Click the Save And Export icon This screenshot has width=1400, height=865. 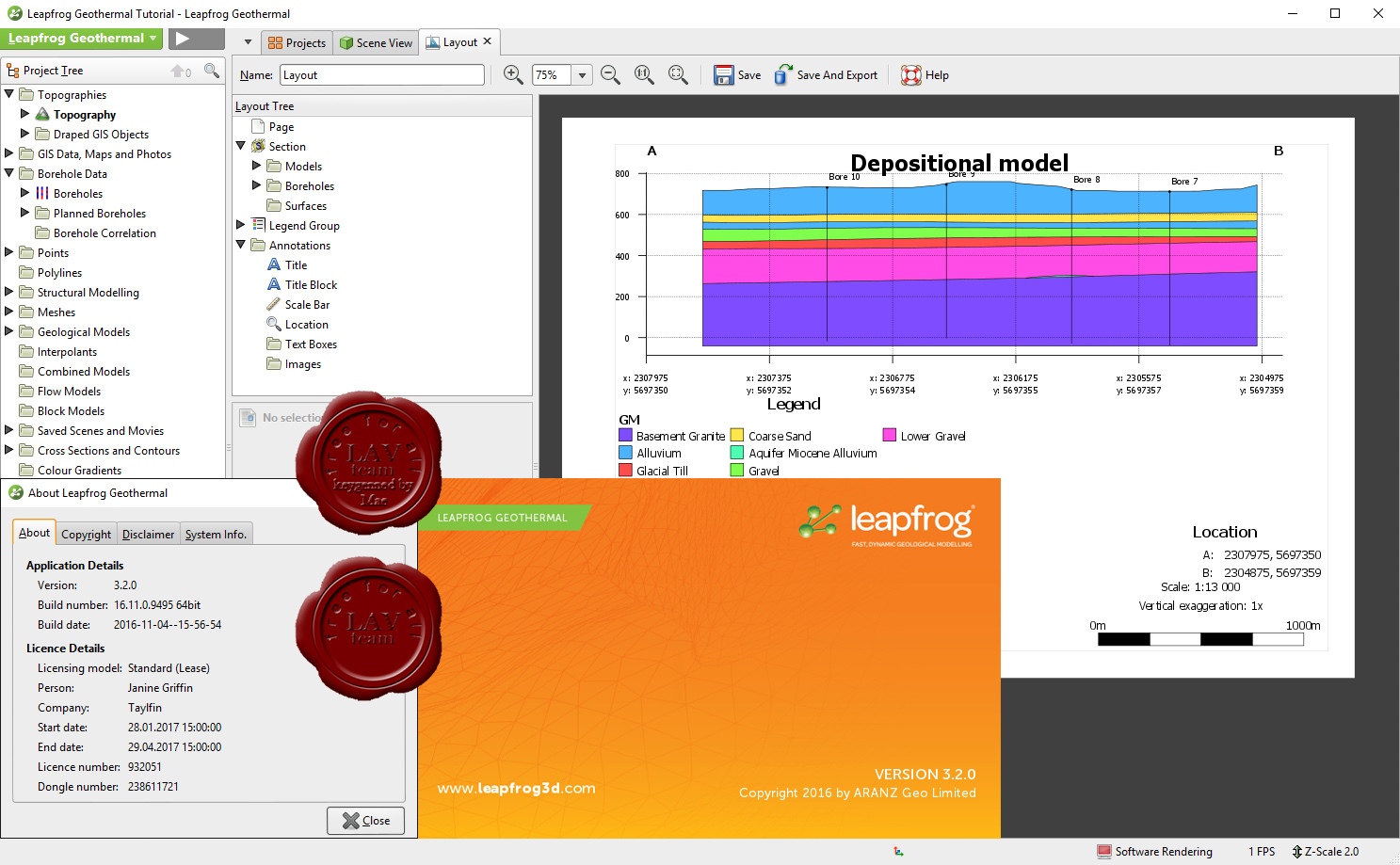coord(783,74)
